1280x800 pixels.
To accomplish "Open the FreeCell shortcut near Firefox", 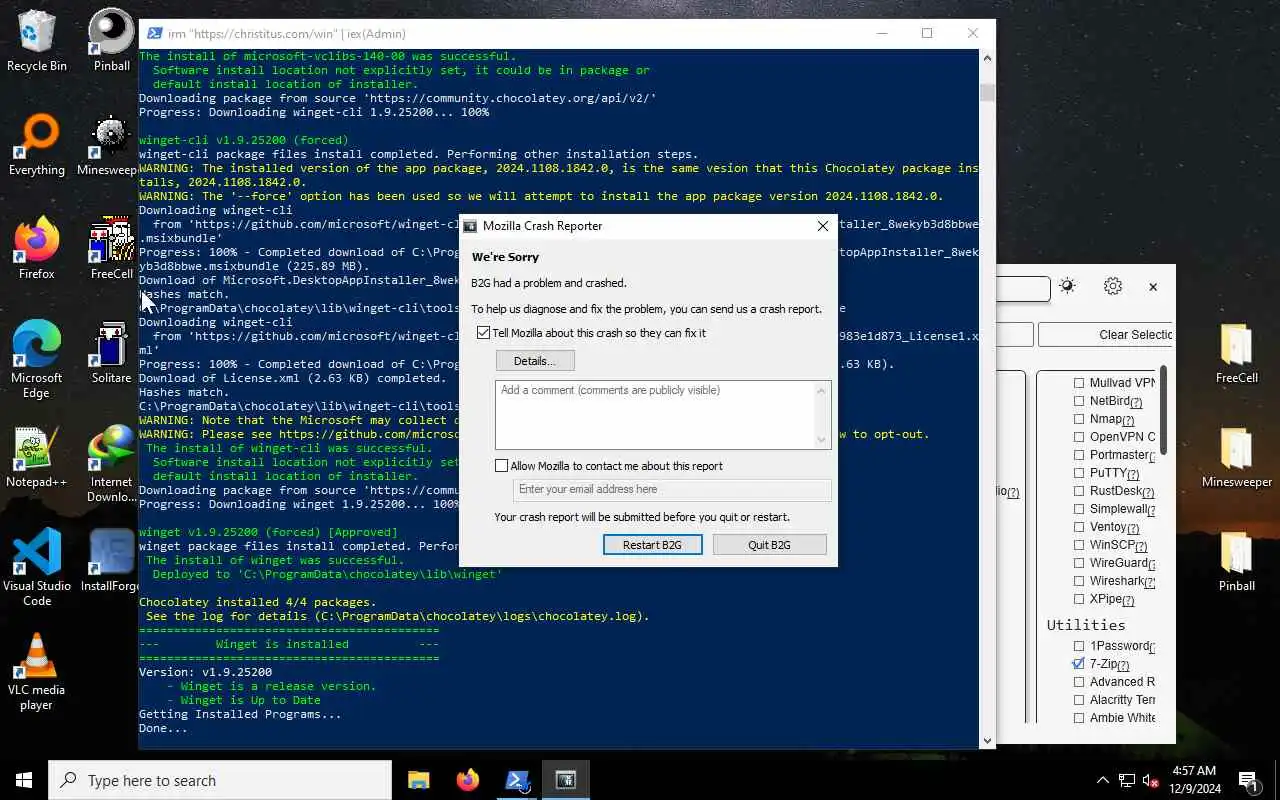I will pos(111,249).
